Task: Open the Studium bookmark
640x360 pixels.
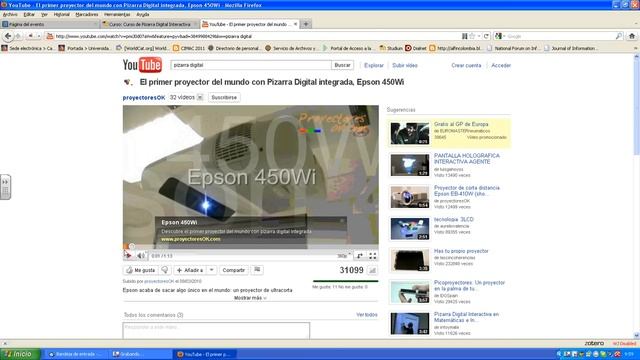Action: tap(391, 48)
